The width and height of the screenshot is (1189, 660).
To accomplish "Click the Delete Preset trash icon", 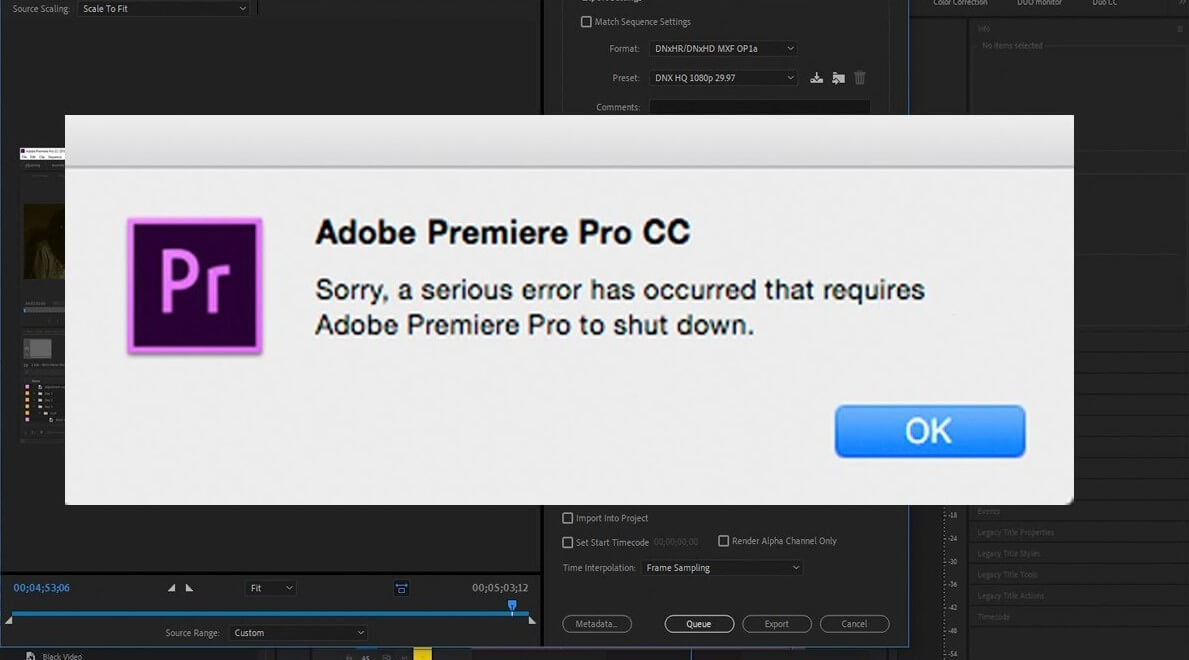I will (x=859, y=77).
